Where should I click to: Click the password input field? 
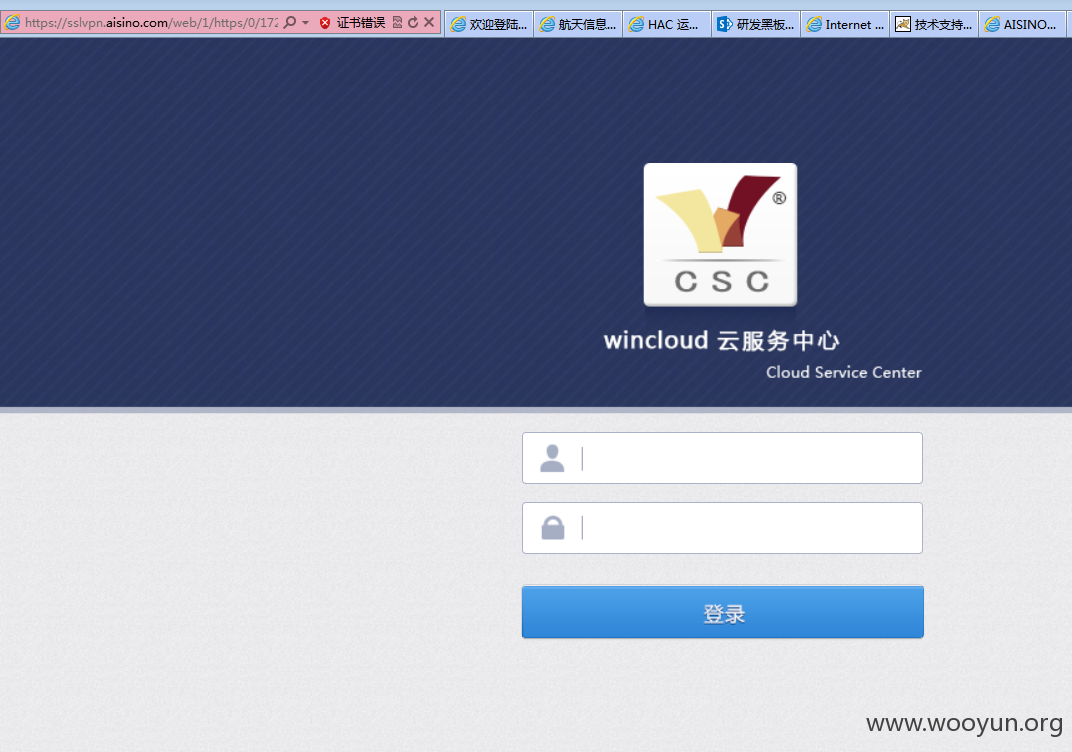[x=722, y=528]
